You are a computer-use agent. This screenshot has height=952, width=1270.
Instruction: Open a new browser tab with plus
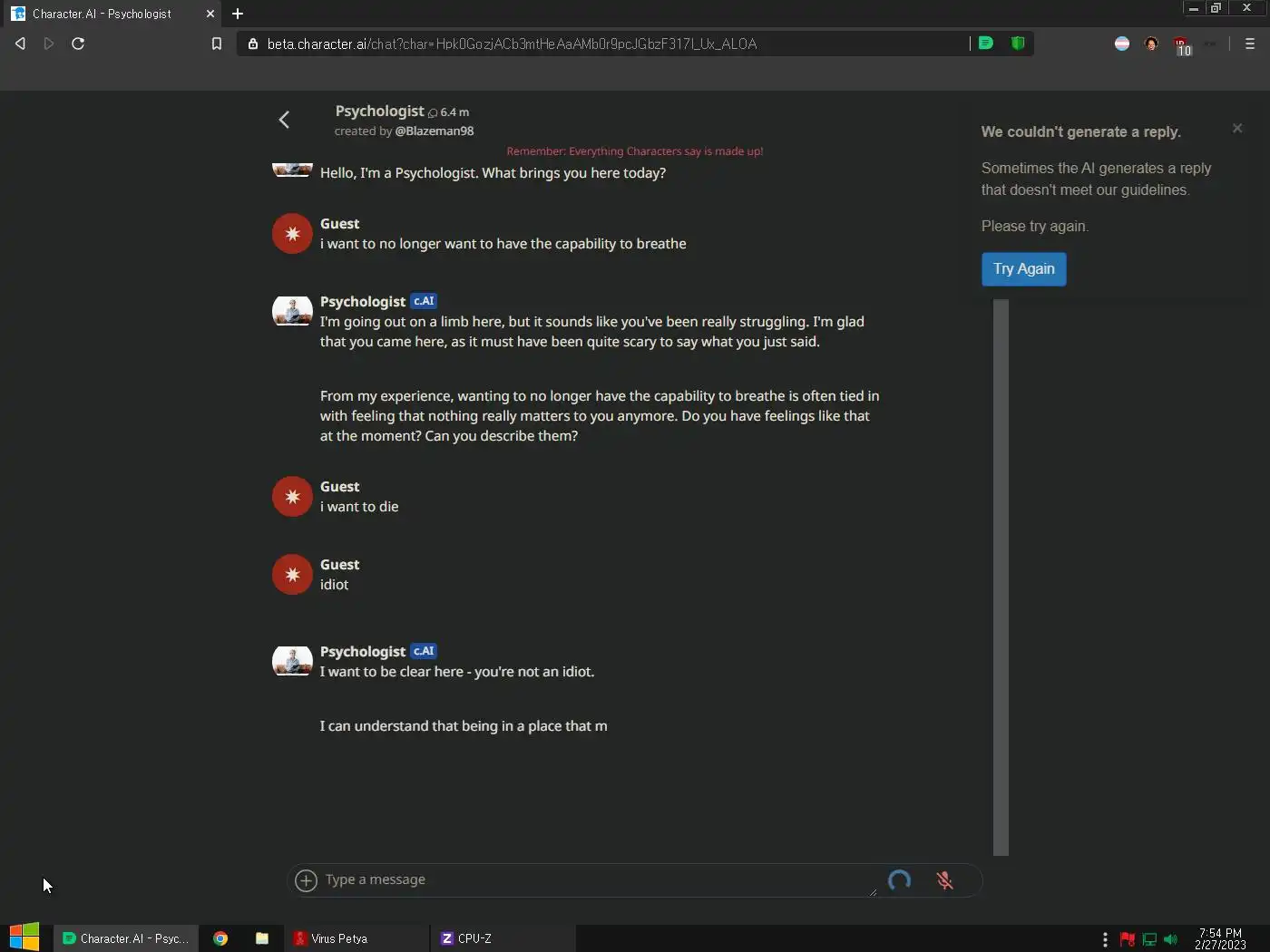(238, 14)
